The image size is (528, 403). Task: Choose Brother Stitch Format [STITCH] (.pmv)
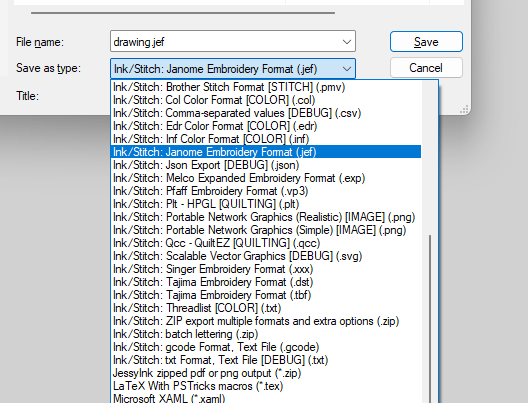(x=266, y=87)
